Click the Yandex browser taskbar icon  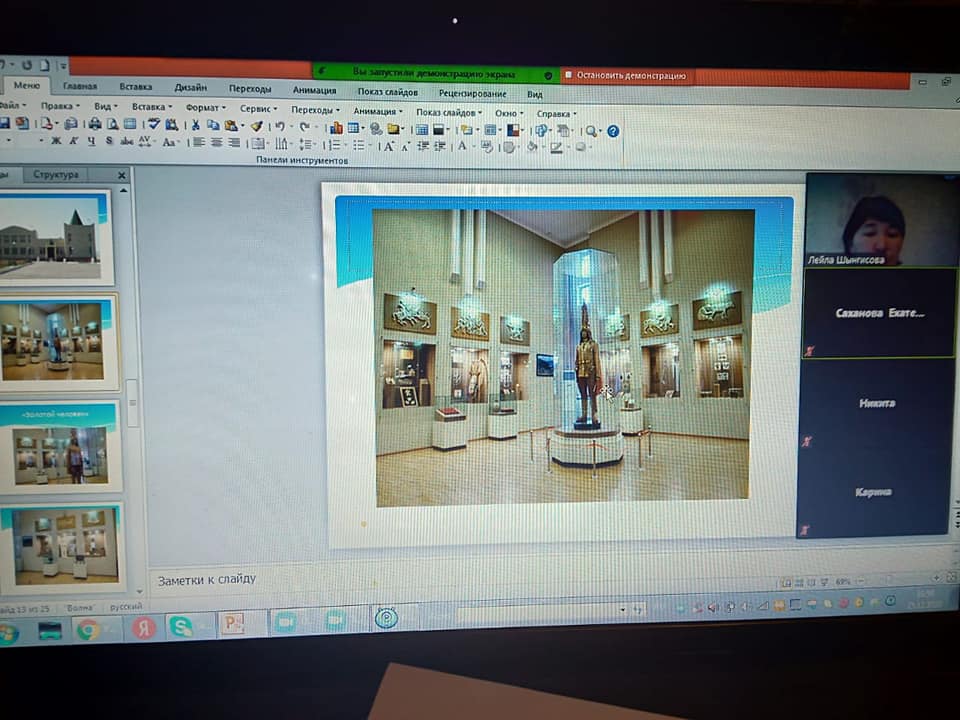point(143,627)
